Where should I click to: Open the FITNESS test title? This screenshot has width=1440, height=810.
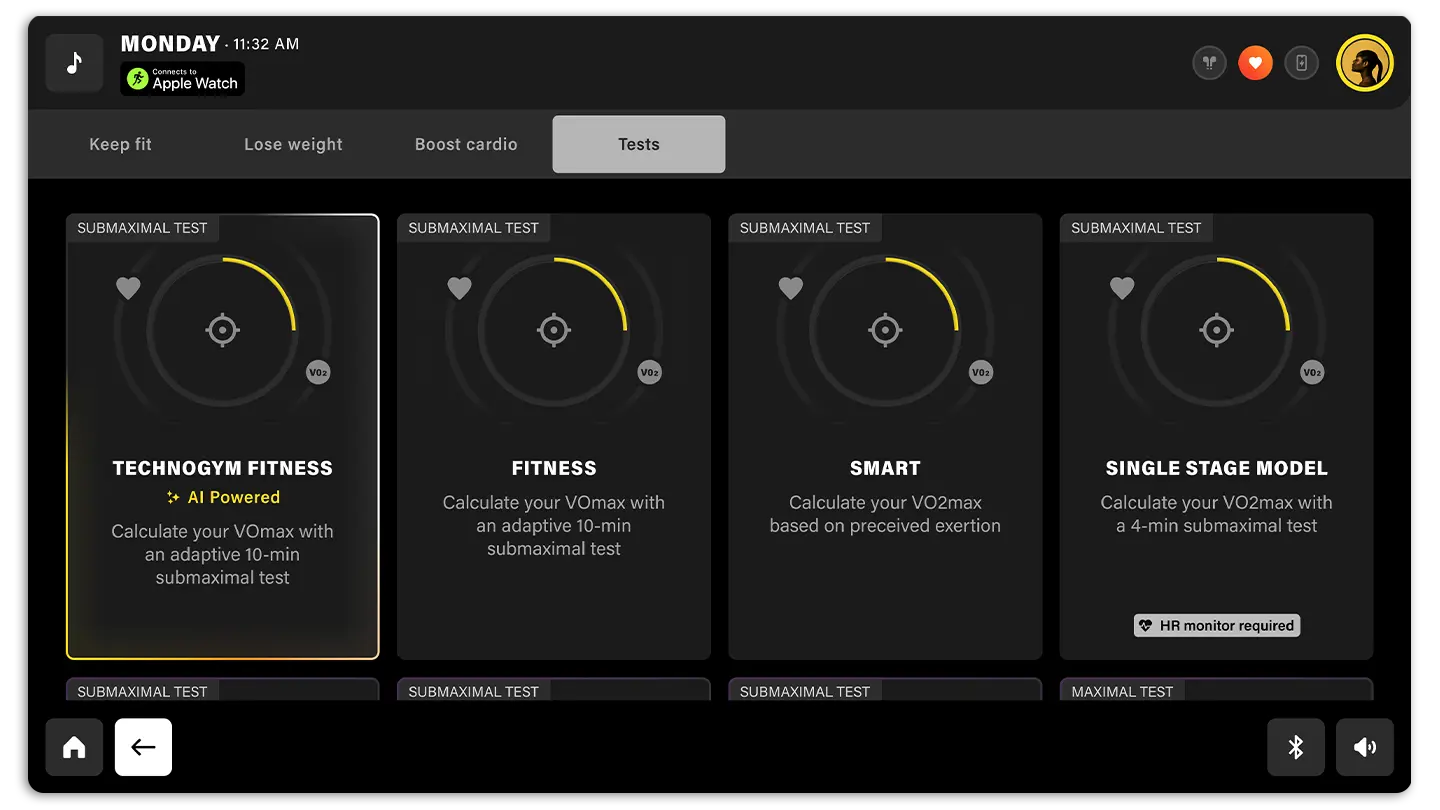click(554, 468)
